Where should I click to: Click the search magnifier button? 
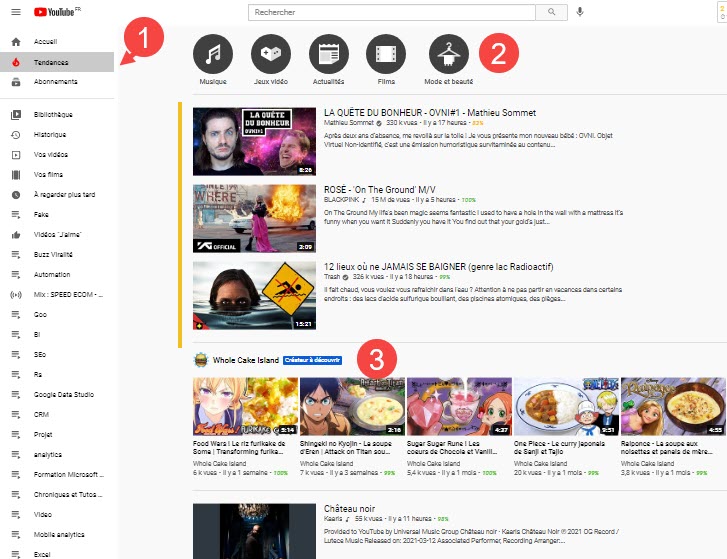click(x=551, y=12)
